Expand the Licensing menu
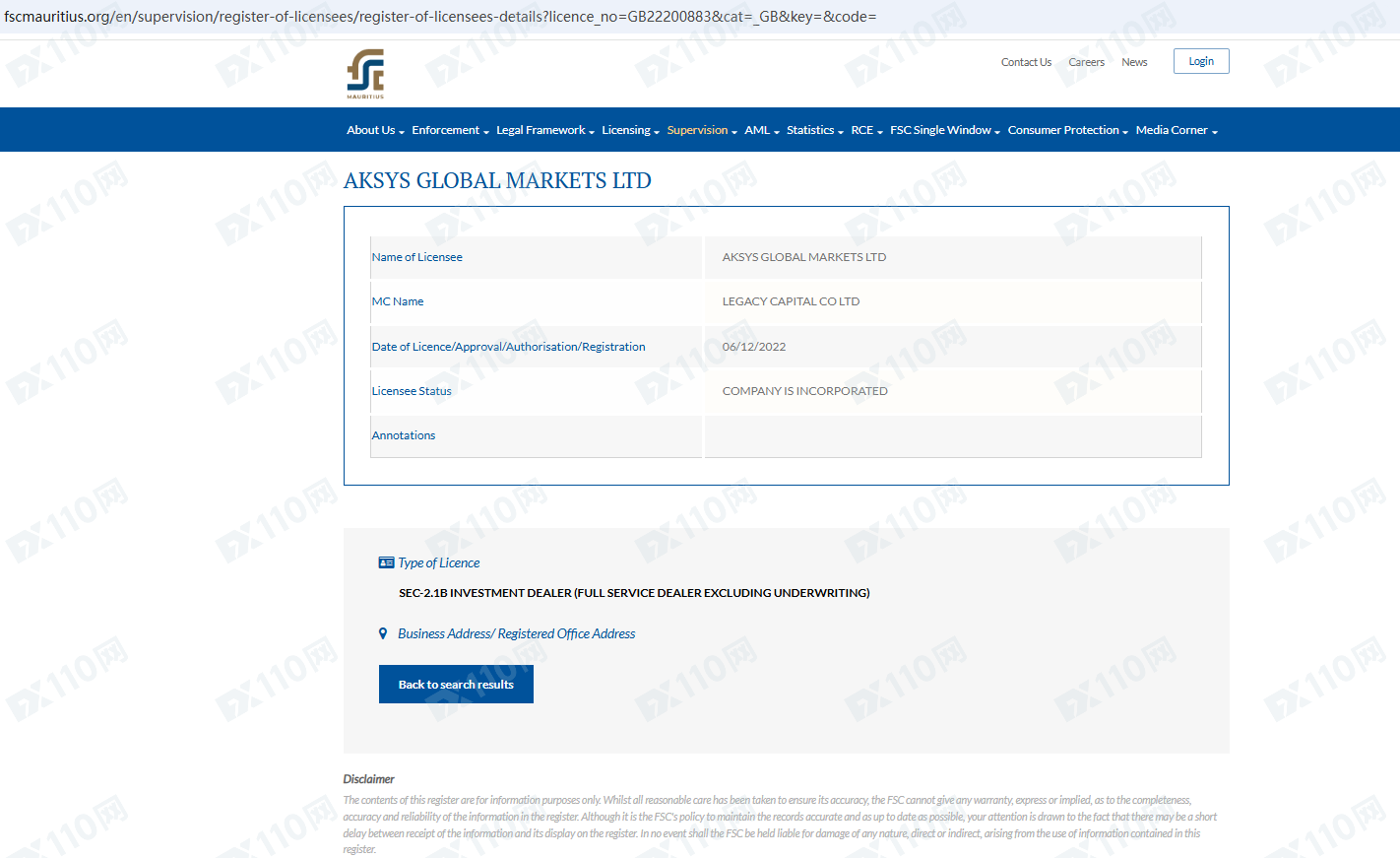 tap(630, 130)
